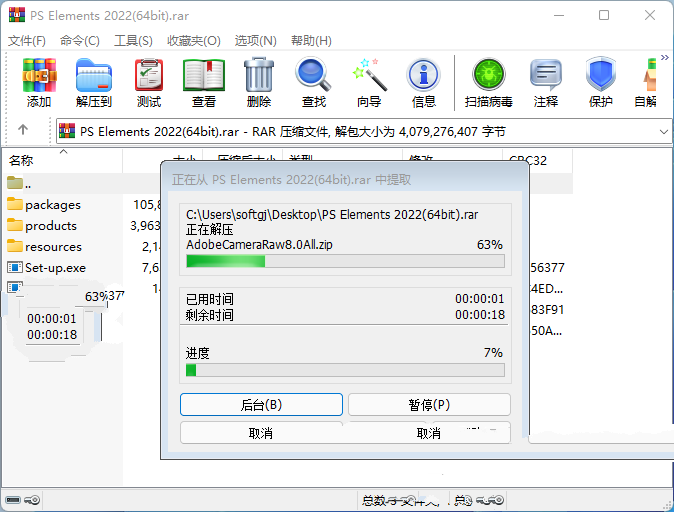This screenshot has height=512, width=674.
Task: Click the Extract To (解压到) icon
Action: point(94,83)
